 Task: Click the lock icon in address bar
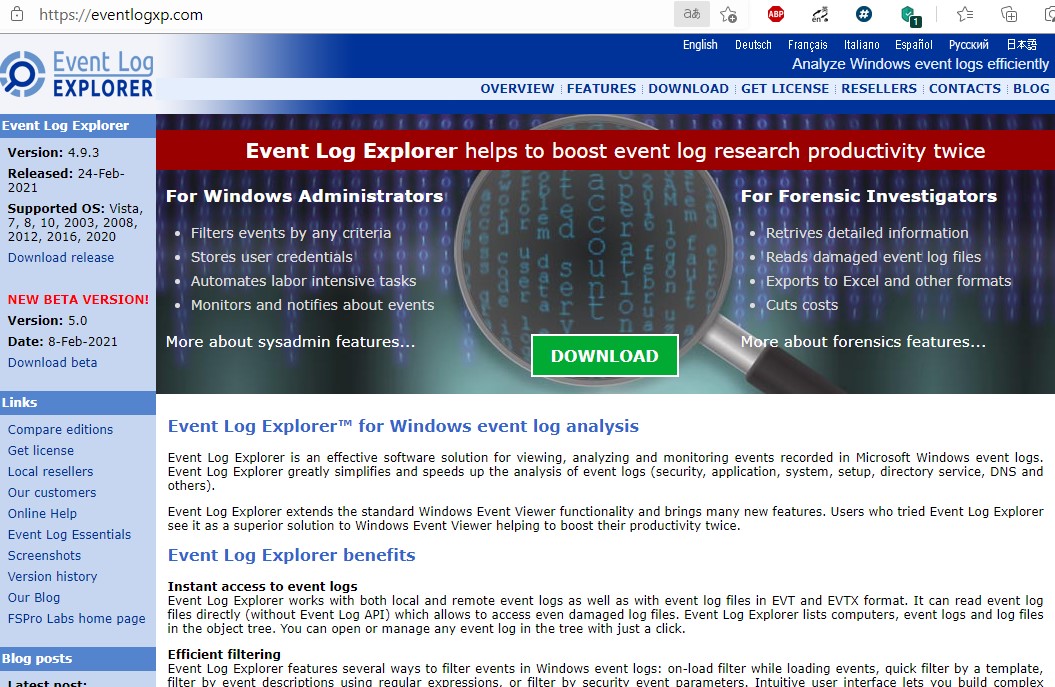(17, 14)
